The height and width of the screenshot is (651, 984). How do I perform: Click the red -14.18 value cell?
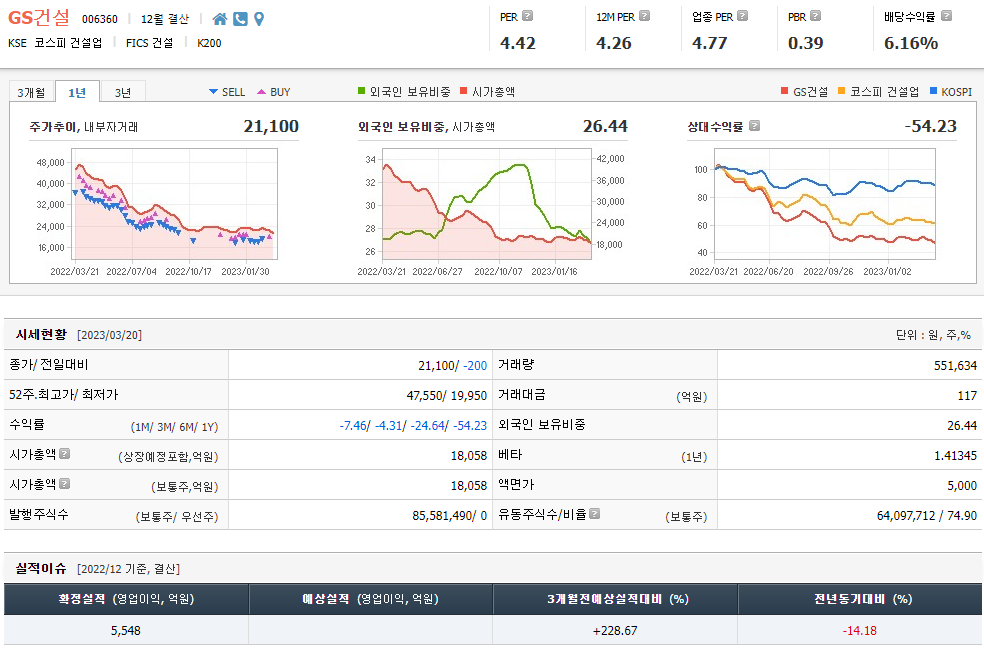(859, 630)
